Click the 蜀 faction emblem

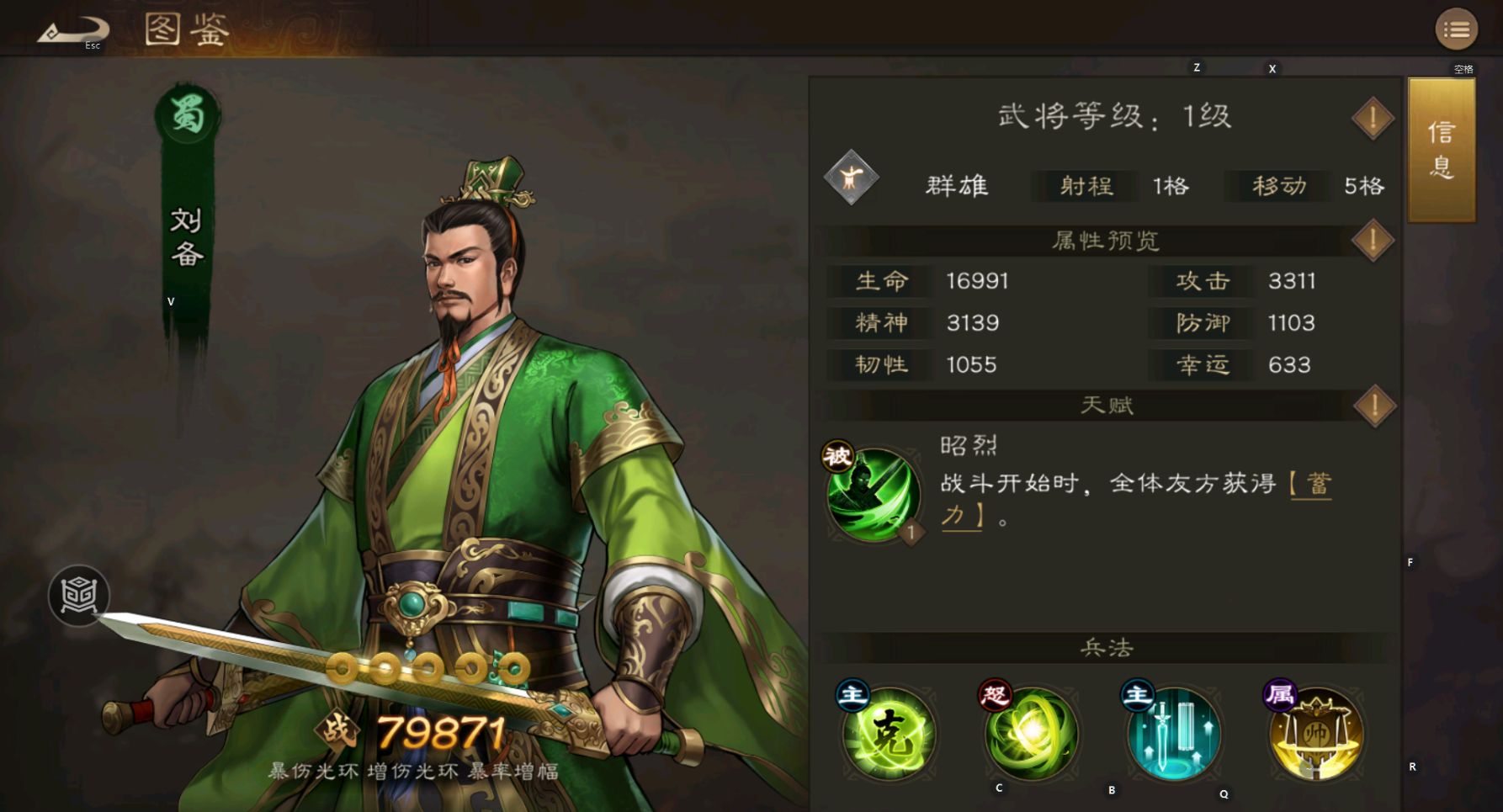187,115
